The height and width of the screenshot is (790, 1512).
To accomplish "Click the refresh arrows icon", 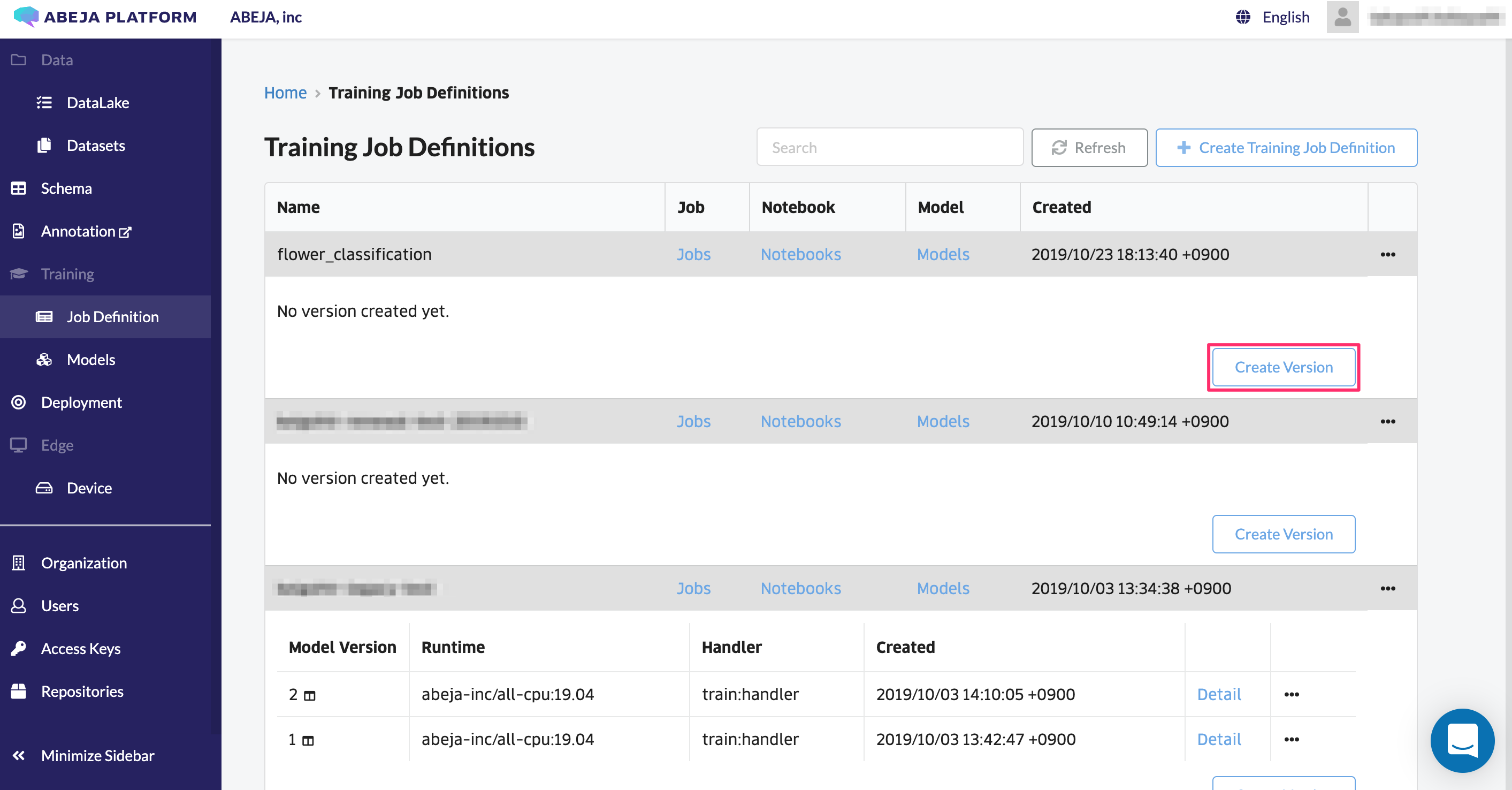I will (1059, 147).
